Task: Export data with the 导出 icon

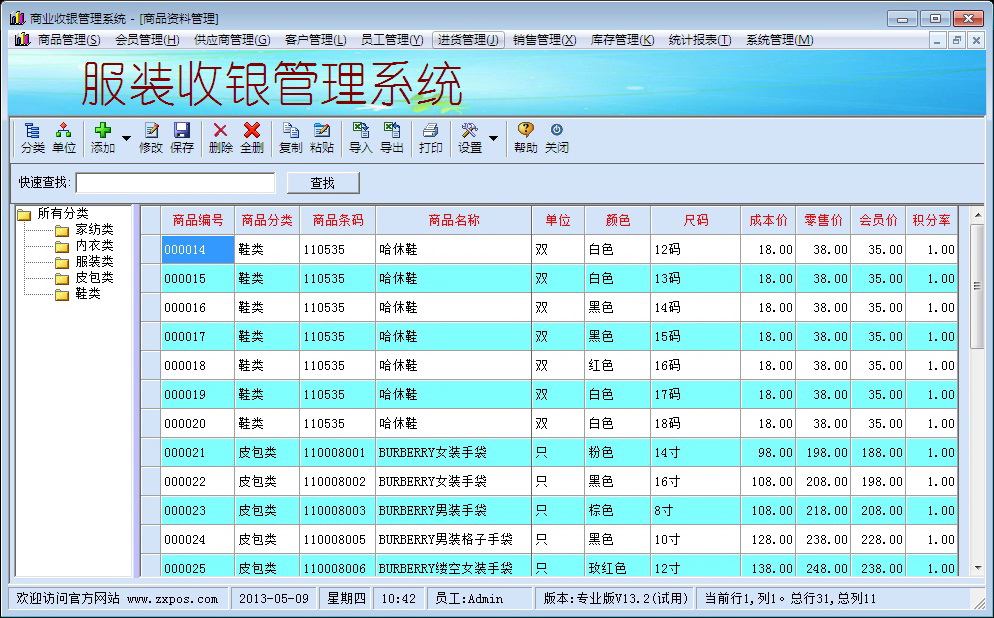Action: coord(392,138)
